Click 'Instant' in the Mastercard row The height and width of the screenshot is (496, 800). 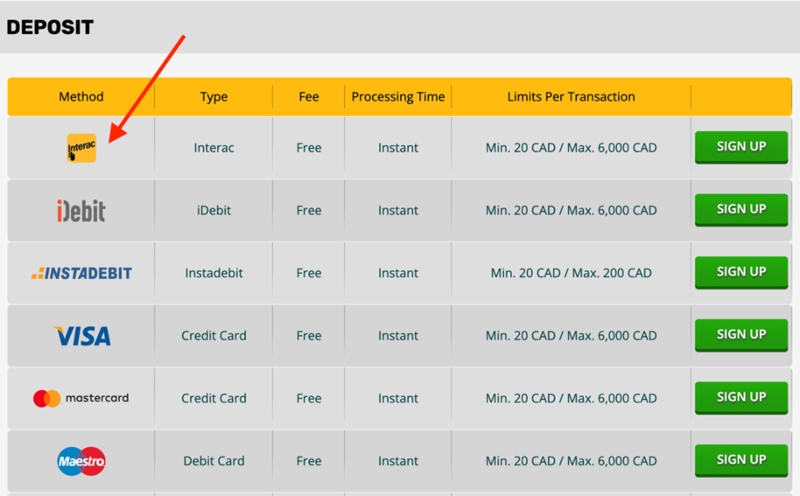[x=398, y=398]
